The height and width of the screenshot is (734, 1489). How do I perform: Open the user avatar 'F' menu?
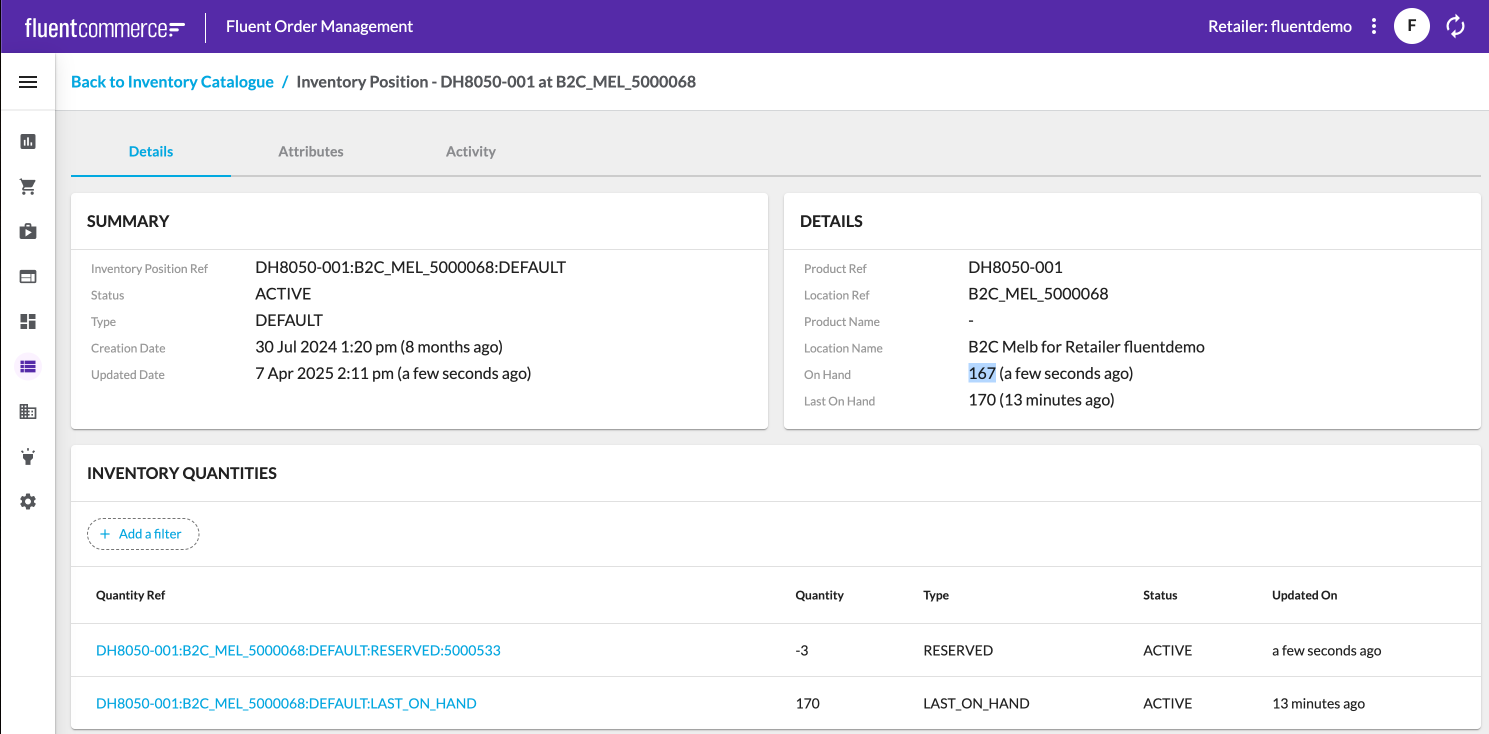(x=1411, y=27)
